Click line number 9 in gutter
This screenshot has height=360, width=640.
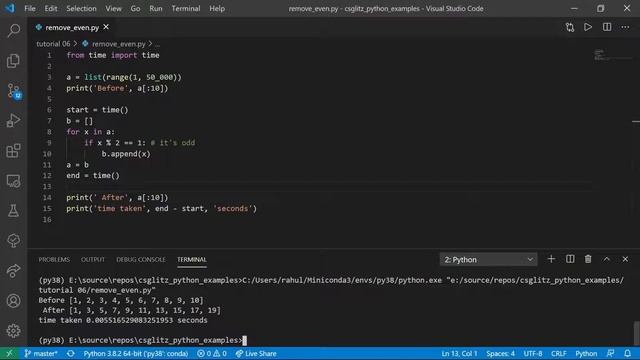49,143
